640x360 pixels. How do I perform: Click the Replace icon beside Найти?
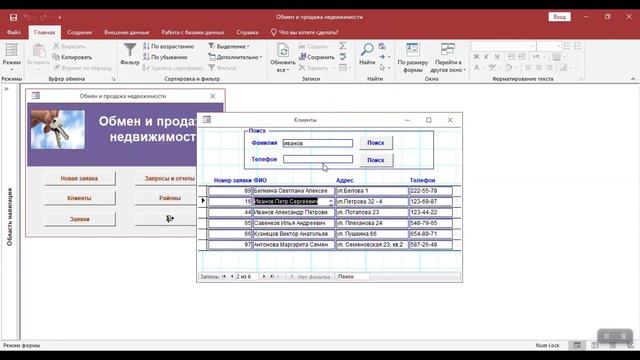tap(382, 46)
